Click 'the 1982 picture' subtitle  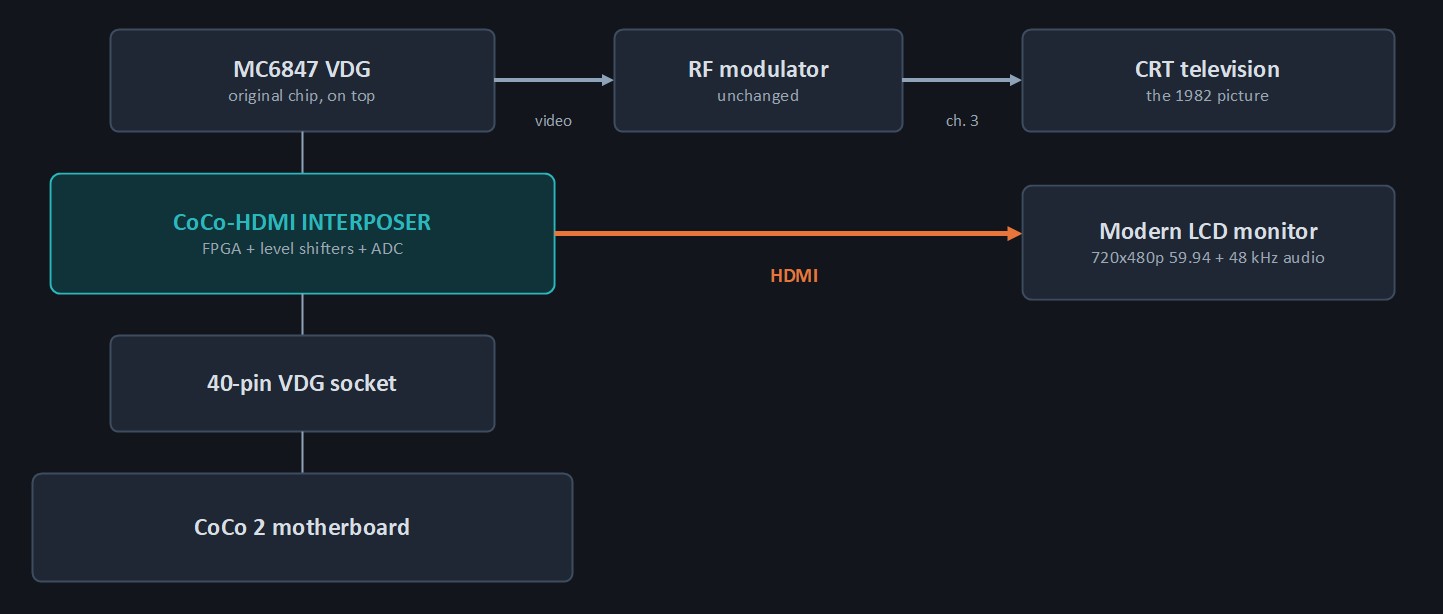1208,96
